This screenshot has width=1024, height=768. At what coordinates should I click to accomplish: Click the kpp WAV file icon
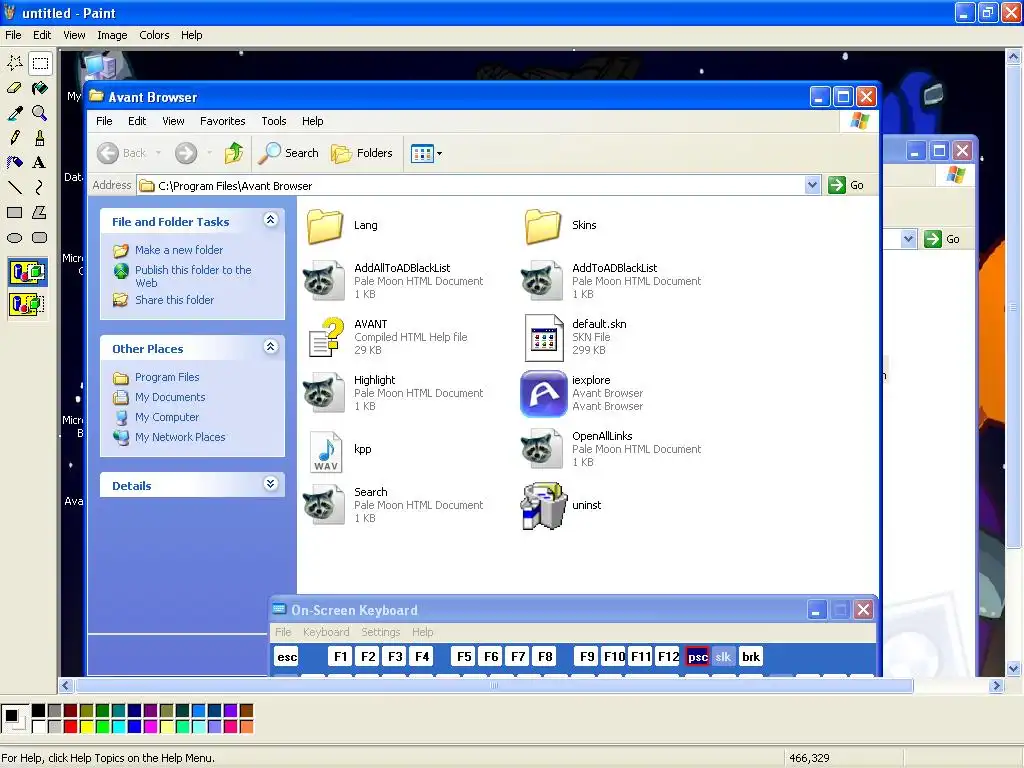[325, 451]
